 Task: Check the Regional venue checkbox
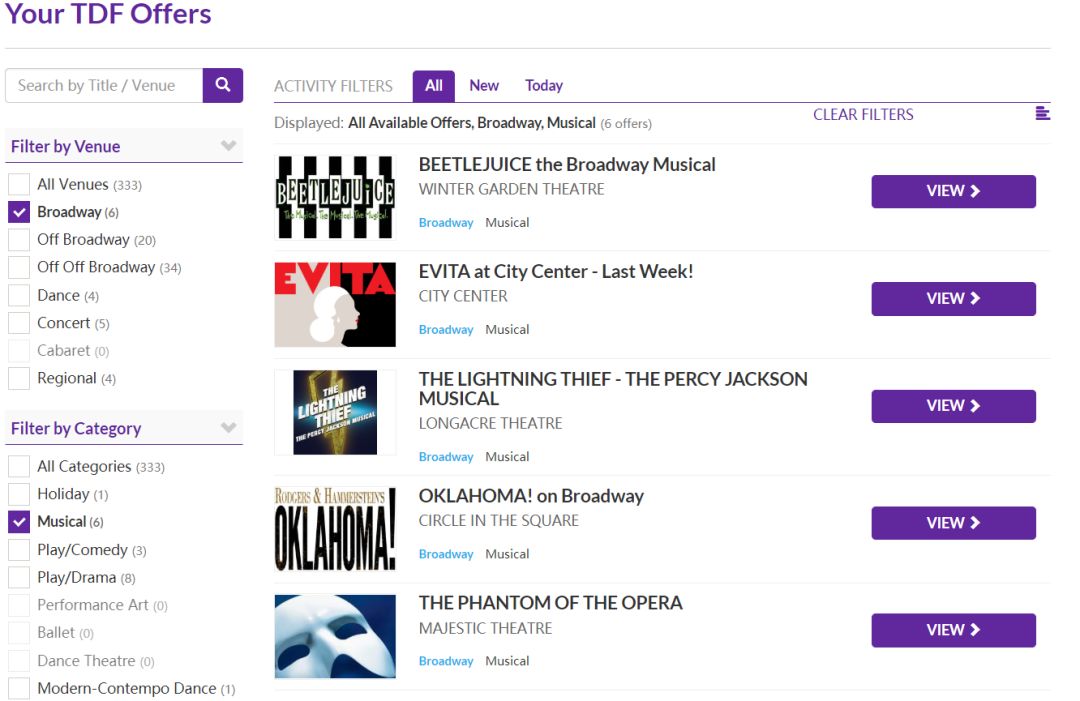(19, 378)
